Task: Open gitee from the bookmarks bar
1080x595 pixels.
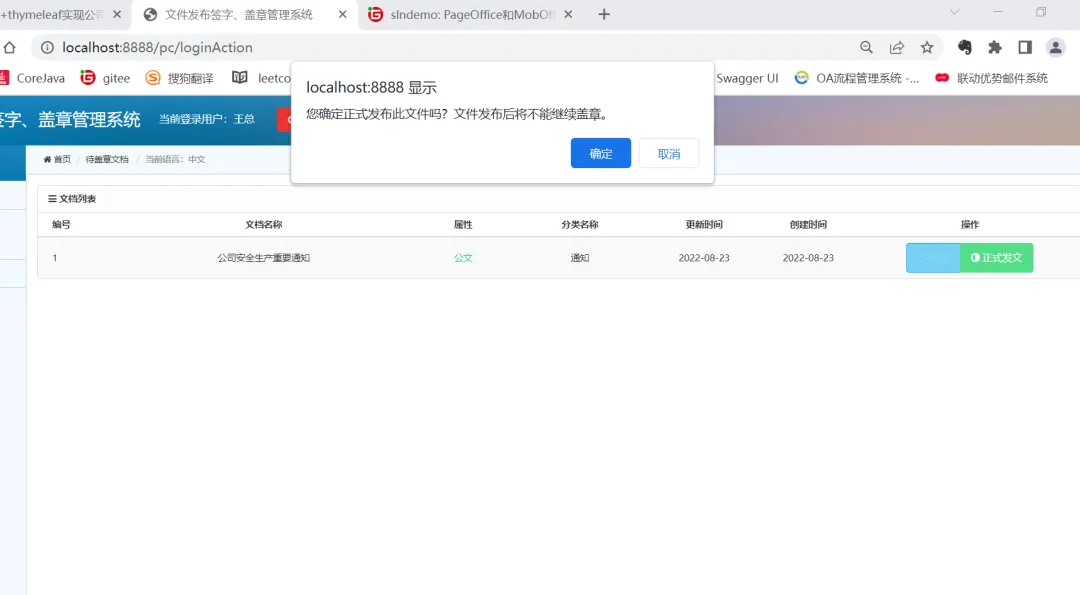Action: (x=105, y=77)
